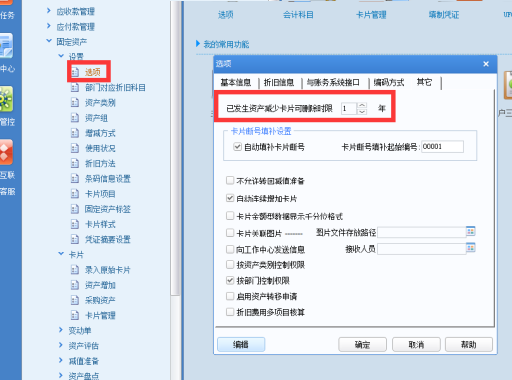Switch to 与账务系统接口 tab
512x380 pixels.
[333, 82]
